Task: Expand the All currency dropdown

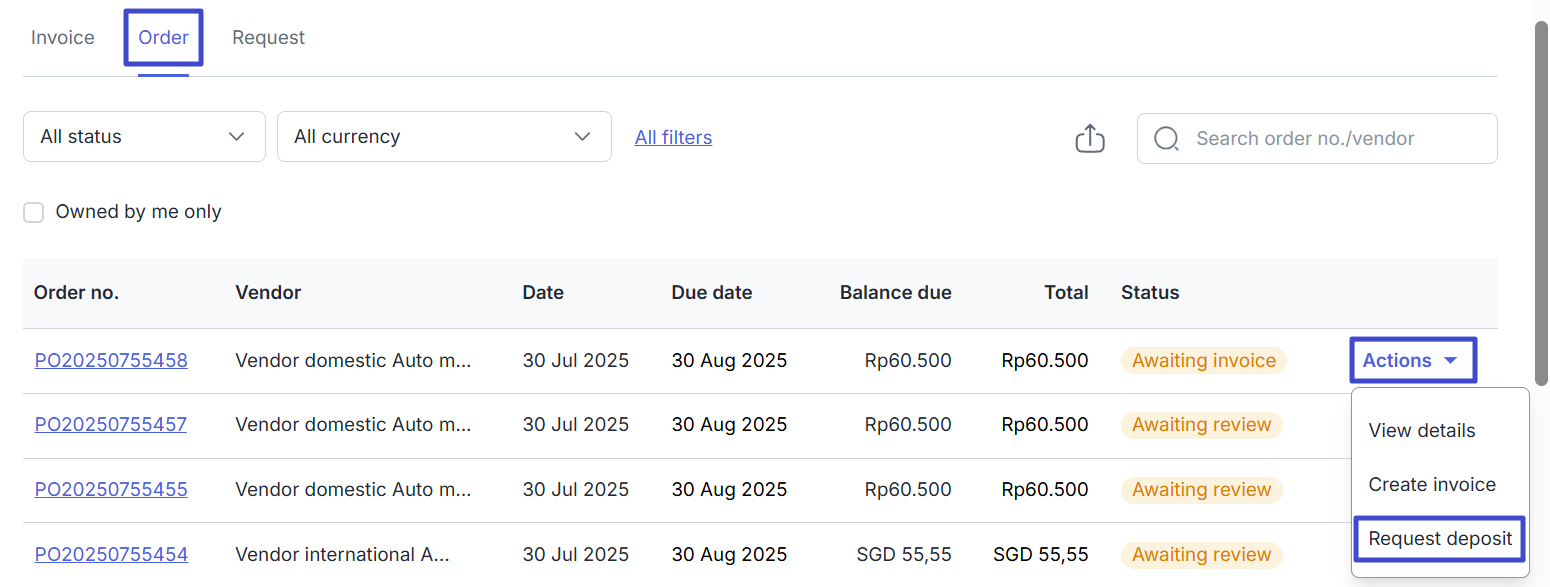Action: click(443, 137)
